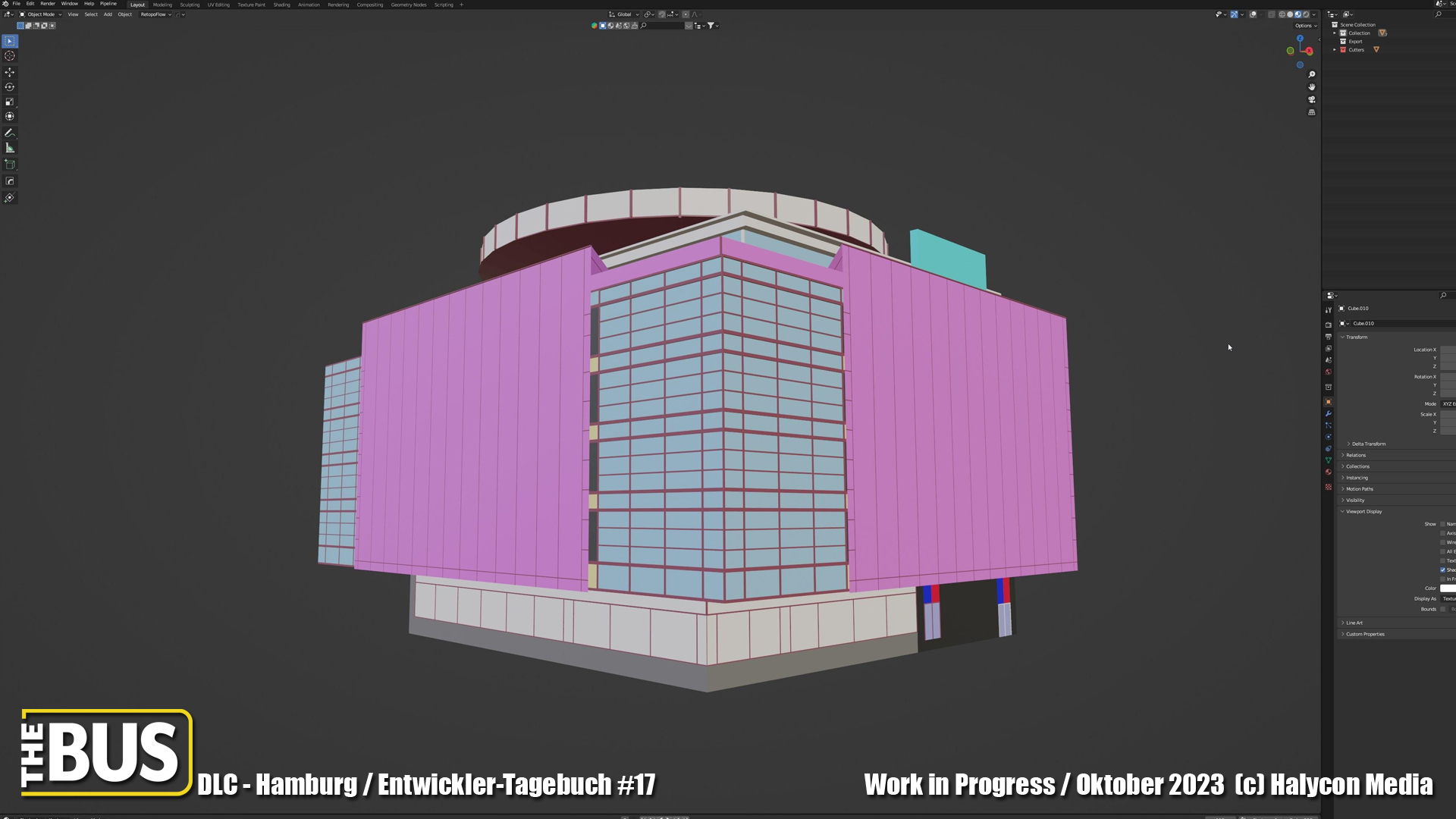
Task: Select the Rotate tool
Action: (10, 87)
